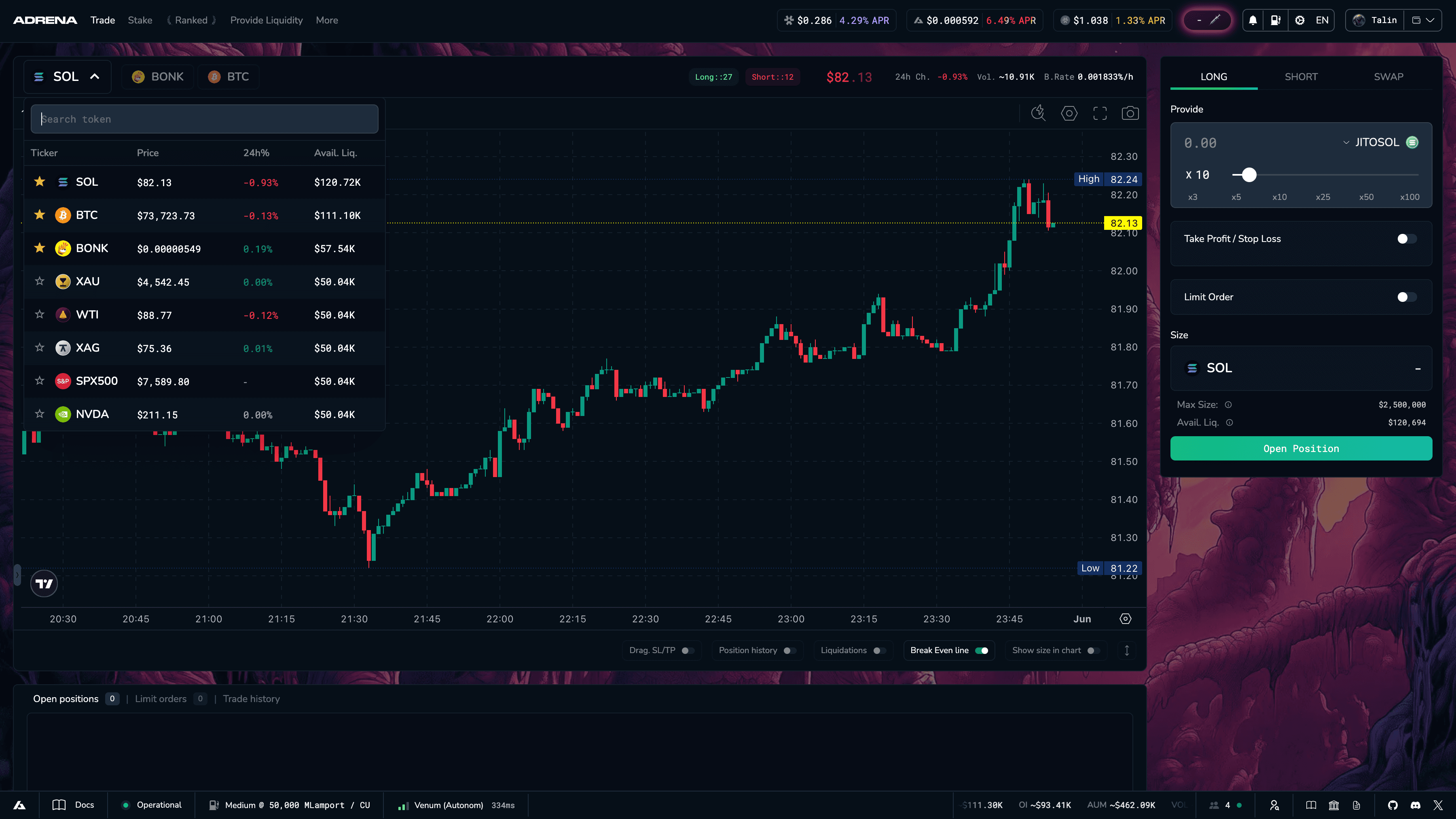Open the book icon near footer socials
1456x819 pixels.
coord(1311,805)
